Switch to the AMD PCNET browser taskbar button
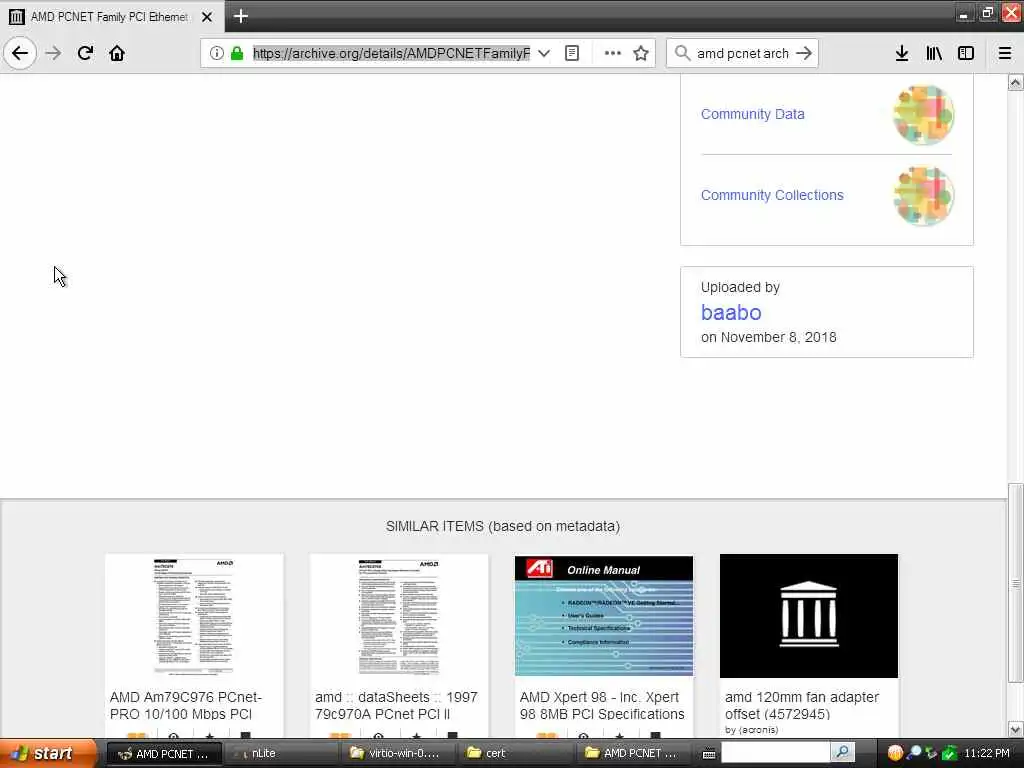Viewport: 1024px width, 768px height. (x=163, y=754)
